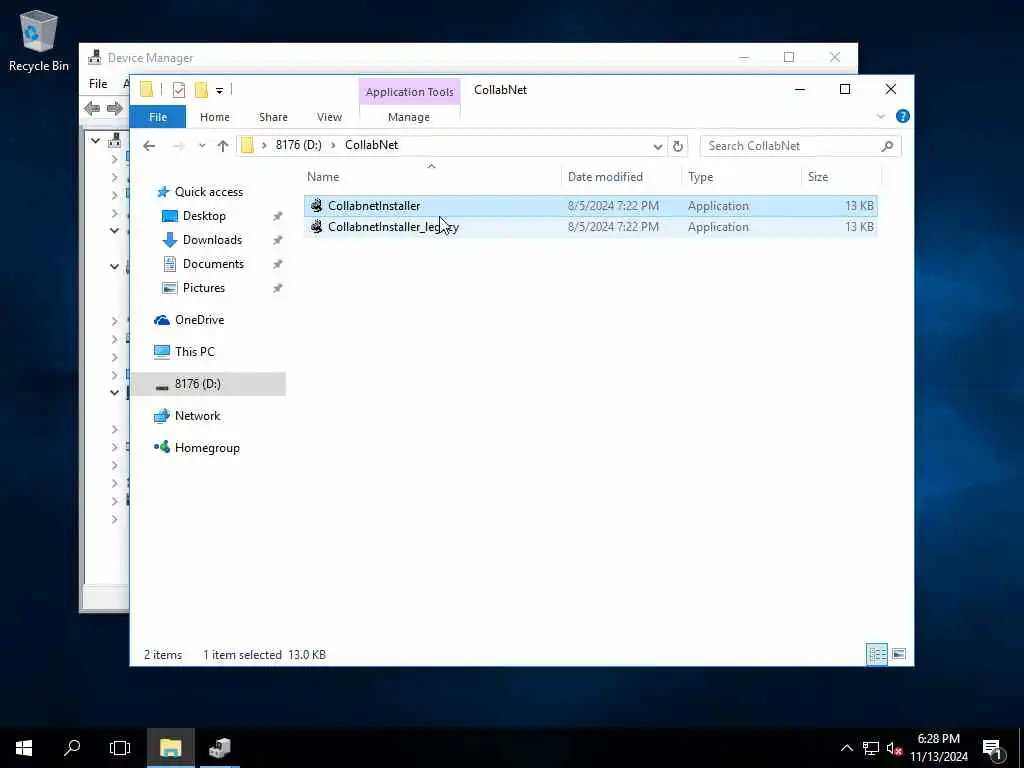Open Task View from the taskbar
This screenshot has height=768, width=1024.
click(x=120, y=748)
